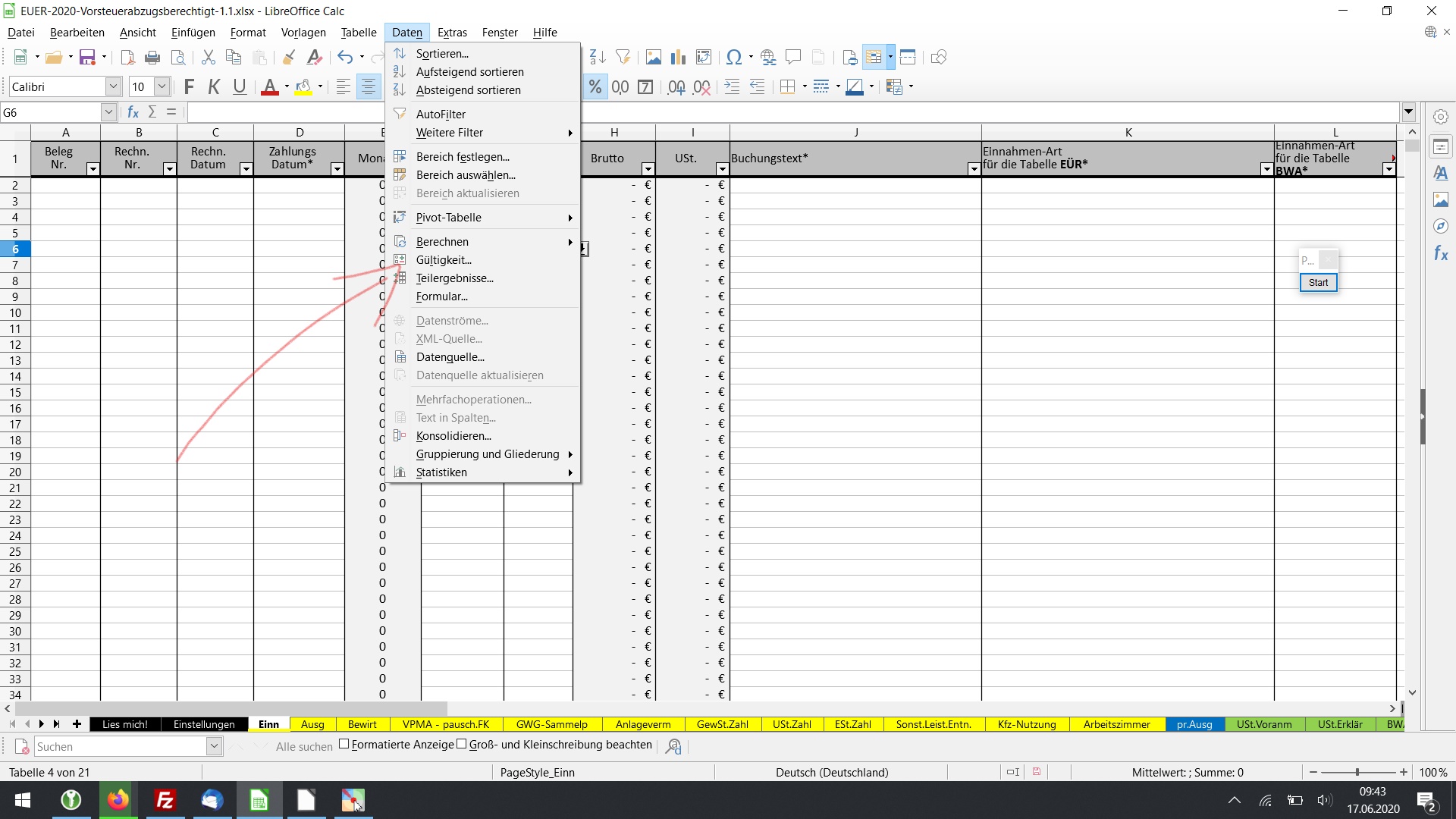Open Rechn. Datum filter dropdown
The image size is (1456, 819).
tap(246, 169)
